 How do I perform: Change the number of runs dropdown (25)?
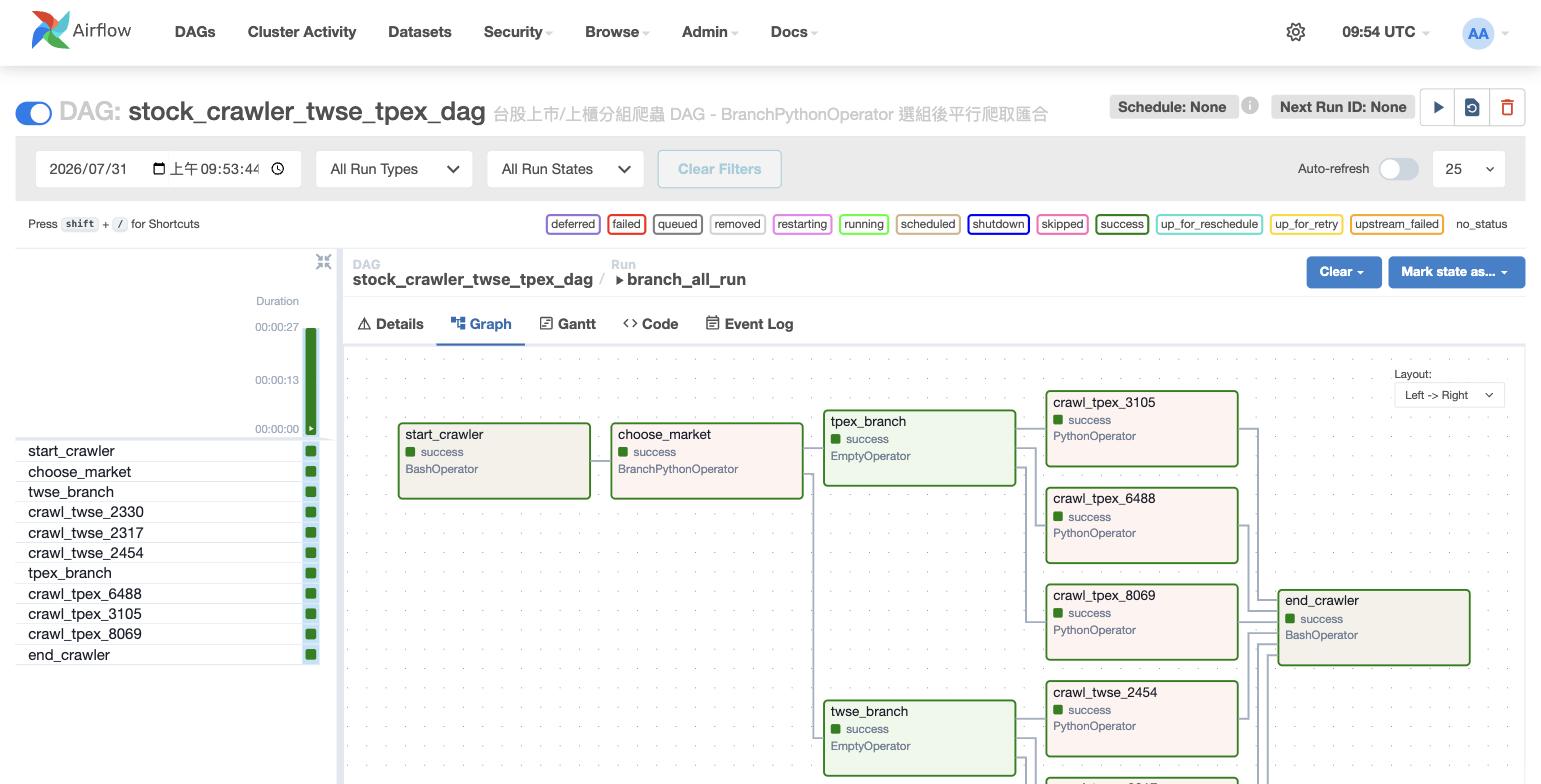(x=1469, y=169)
